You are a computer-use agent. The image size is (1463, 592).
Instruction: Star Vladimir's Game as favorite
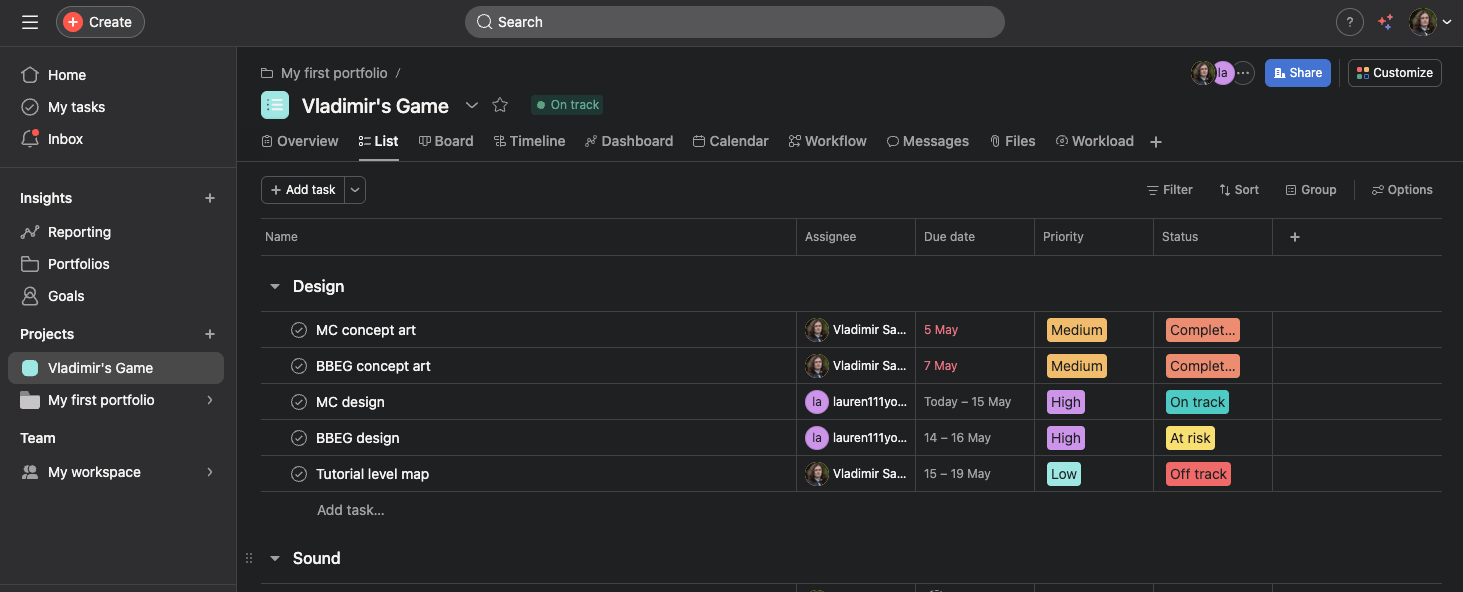click(x=500, y=105)
